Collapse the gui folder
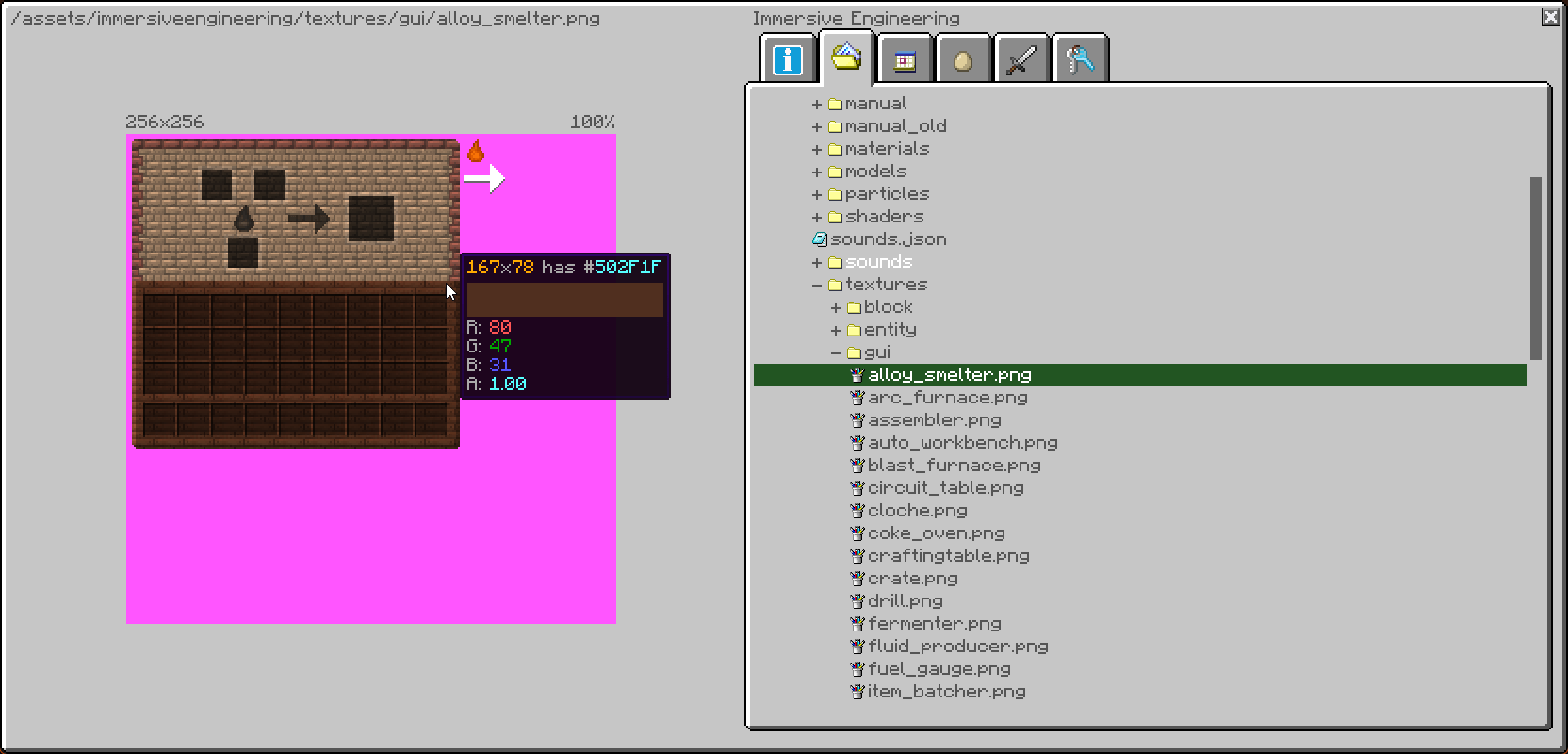This screenshot has width=1568, height=754. tap(836, 352)
